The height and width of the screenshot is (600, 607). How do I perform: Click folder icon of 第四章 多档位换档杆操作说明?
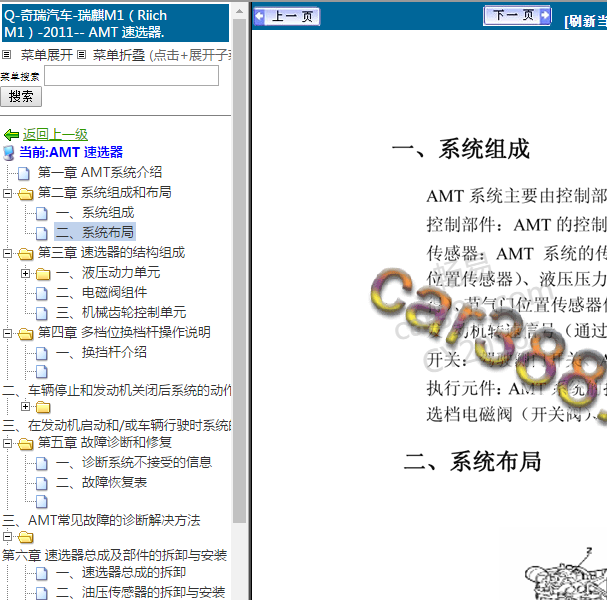[26, 333]
